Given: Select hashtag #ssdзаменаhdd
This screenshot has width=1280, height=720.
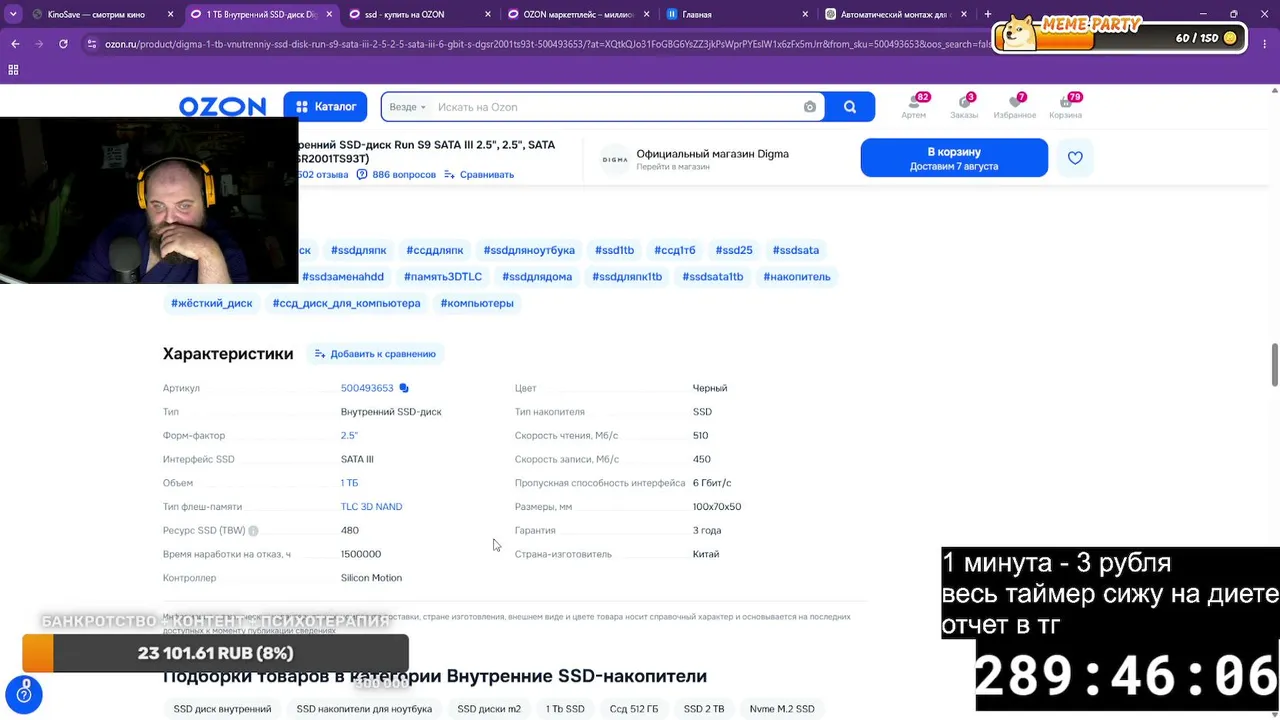Looking at the screenshot, I should [343, 277].
